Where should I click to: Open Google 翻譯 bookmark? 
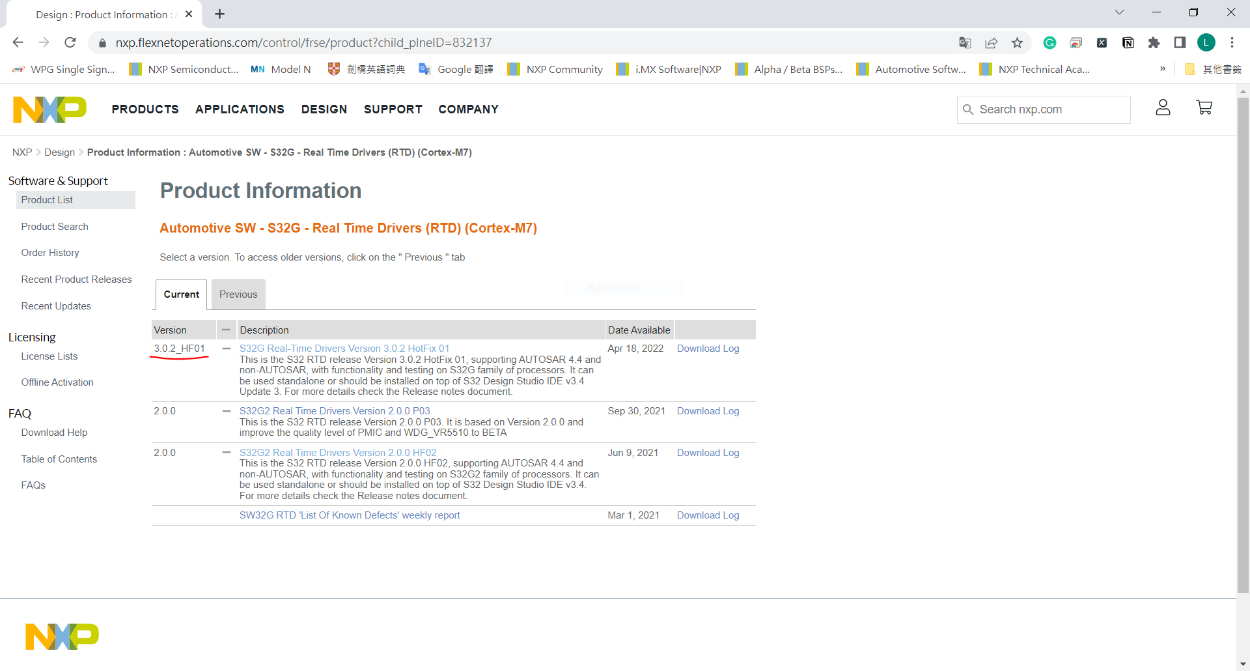(x=456, y=69)
